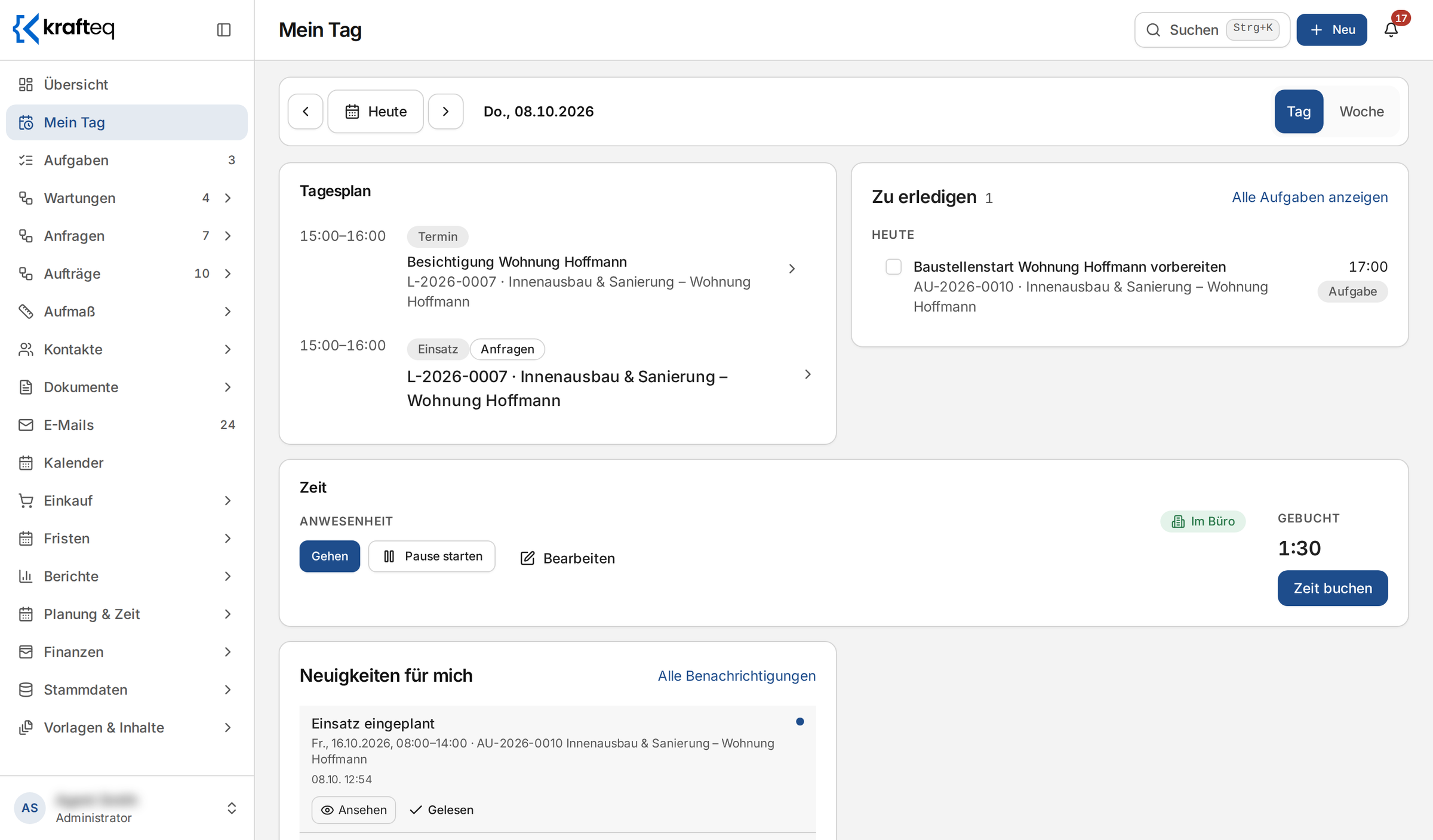Click the Gehen button
1433x840 pixels.
pos(330,556)
